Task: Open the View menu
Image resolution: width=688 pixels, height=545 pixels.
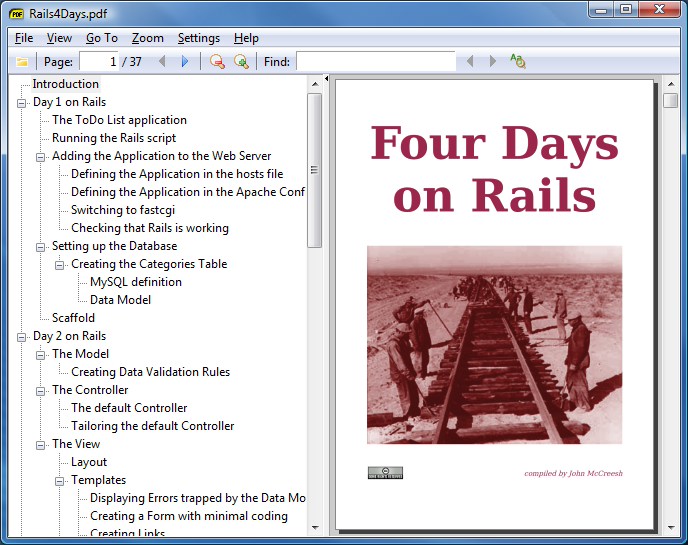Action: [x=59, y=38]
